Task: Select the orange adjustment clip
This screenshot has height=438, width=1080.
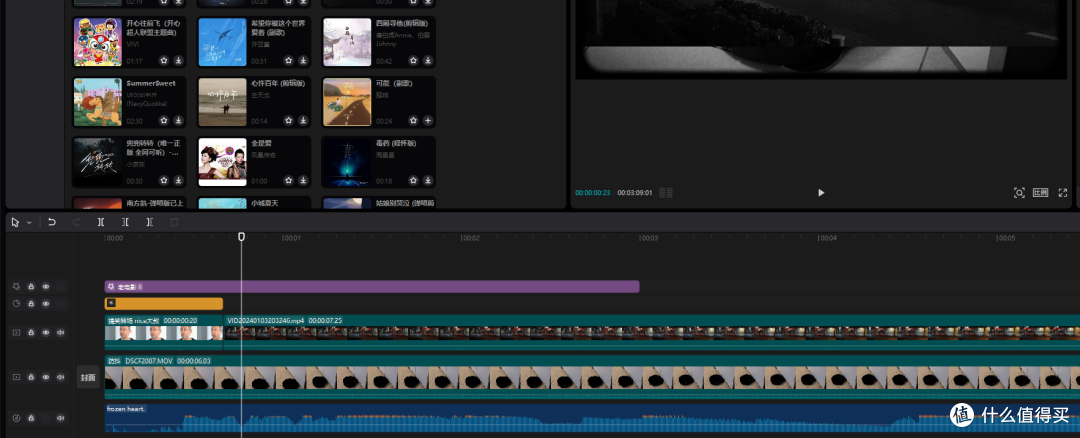Action: 164,304
